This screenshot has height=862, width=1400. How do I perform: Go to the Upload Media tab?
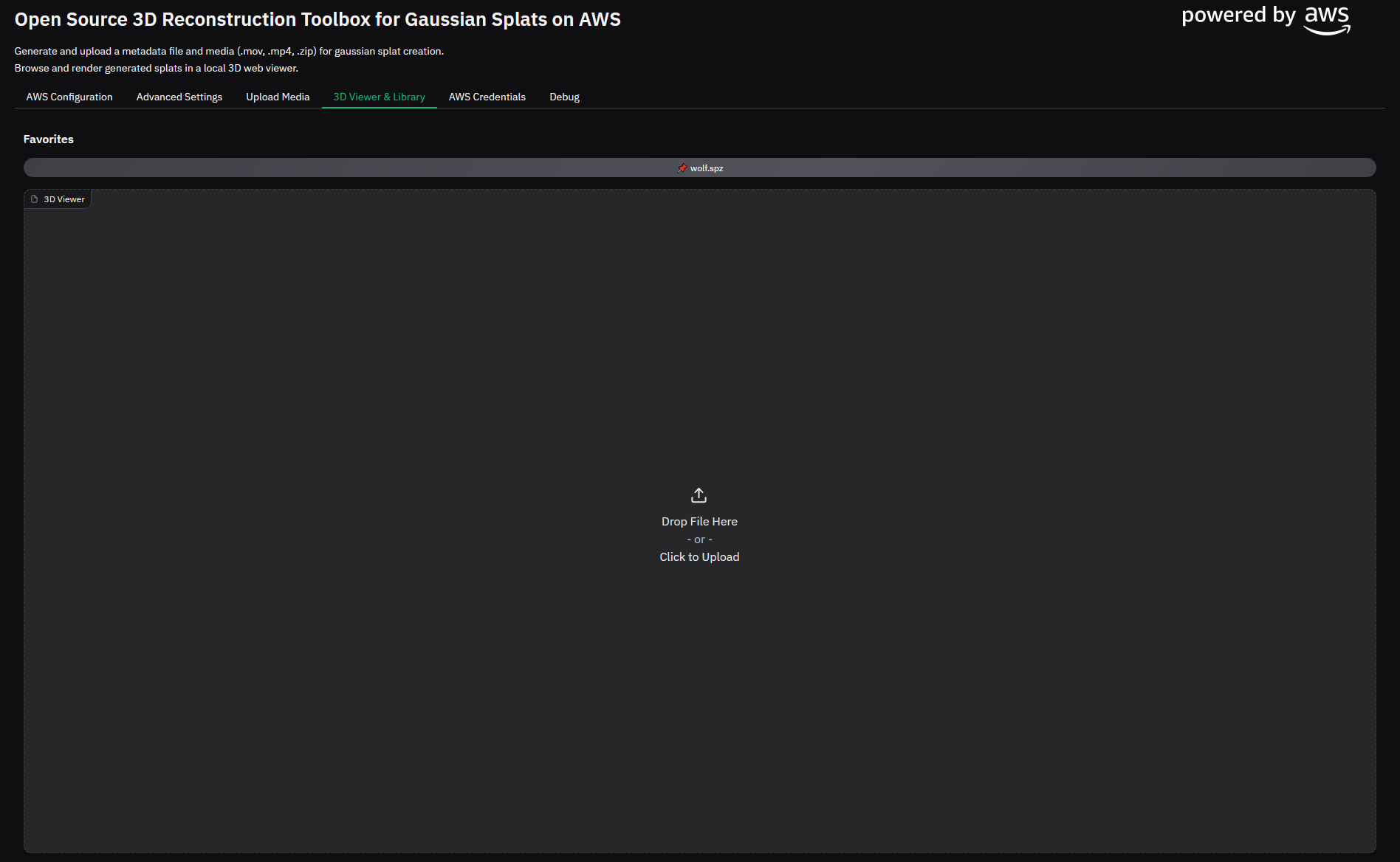[278, 97]
